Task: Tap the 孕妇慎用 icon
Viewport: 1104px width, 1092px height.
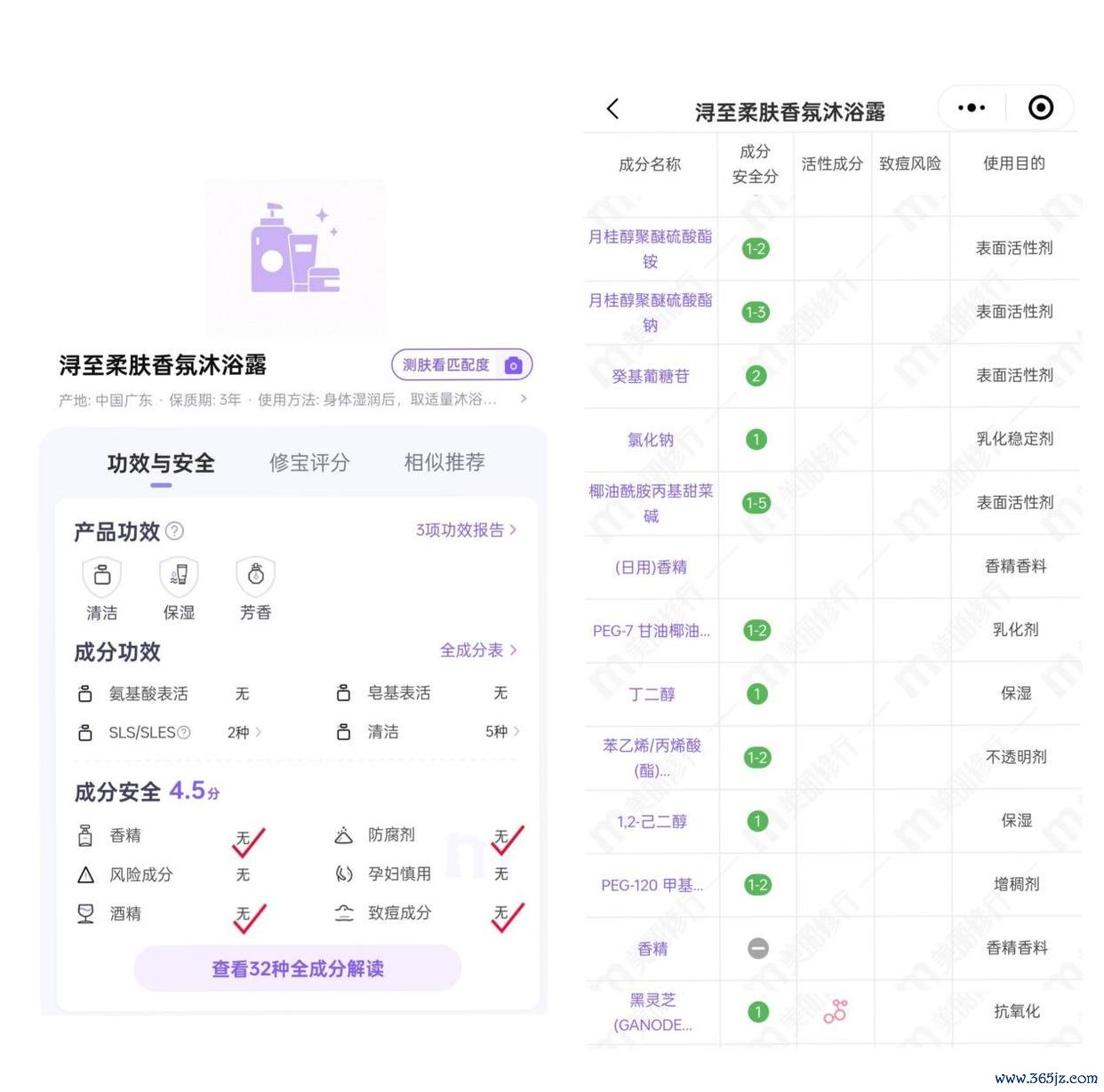Action: click(344, 874)
